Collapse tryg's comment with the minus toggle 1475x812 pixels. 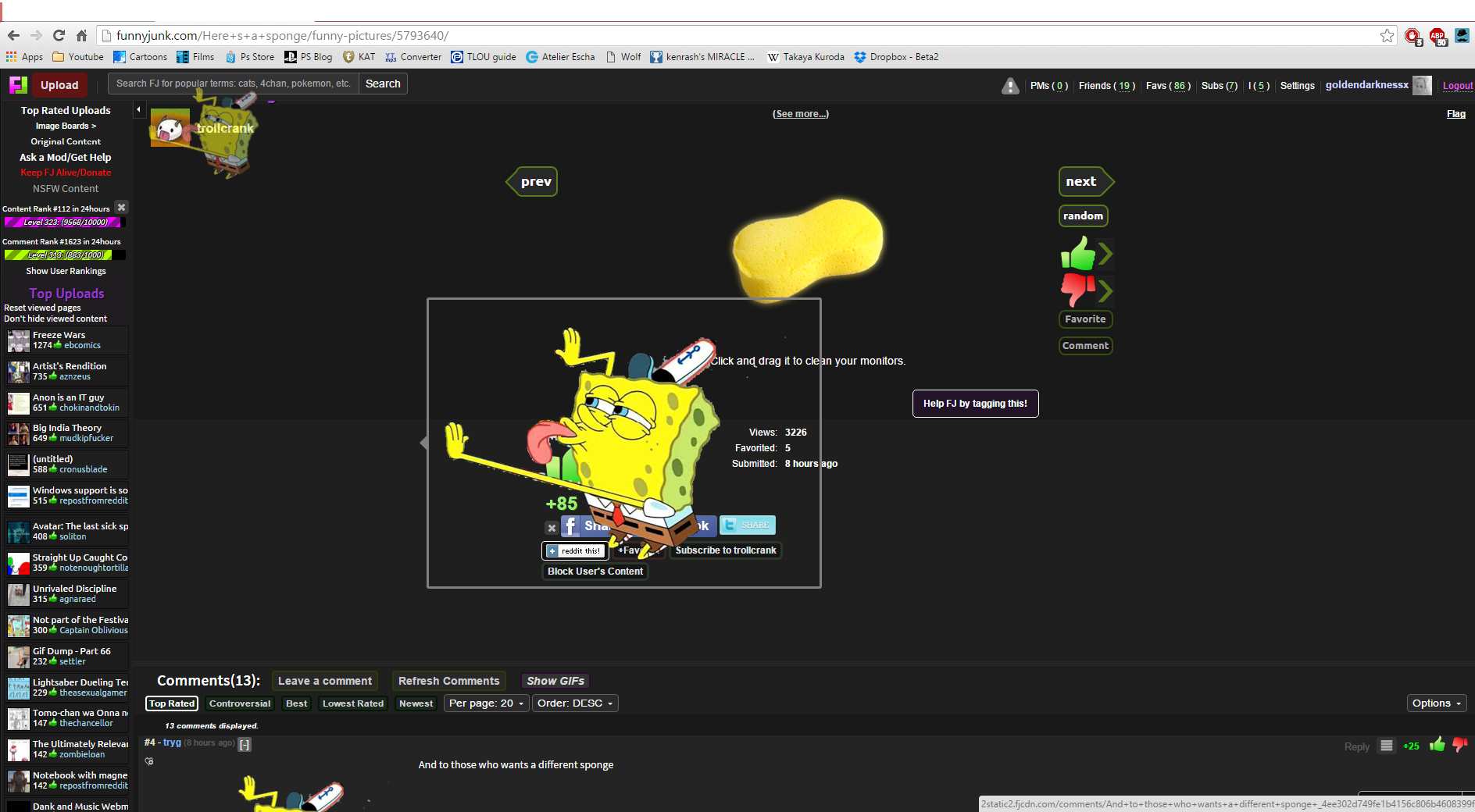coord(245,745)
